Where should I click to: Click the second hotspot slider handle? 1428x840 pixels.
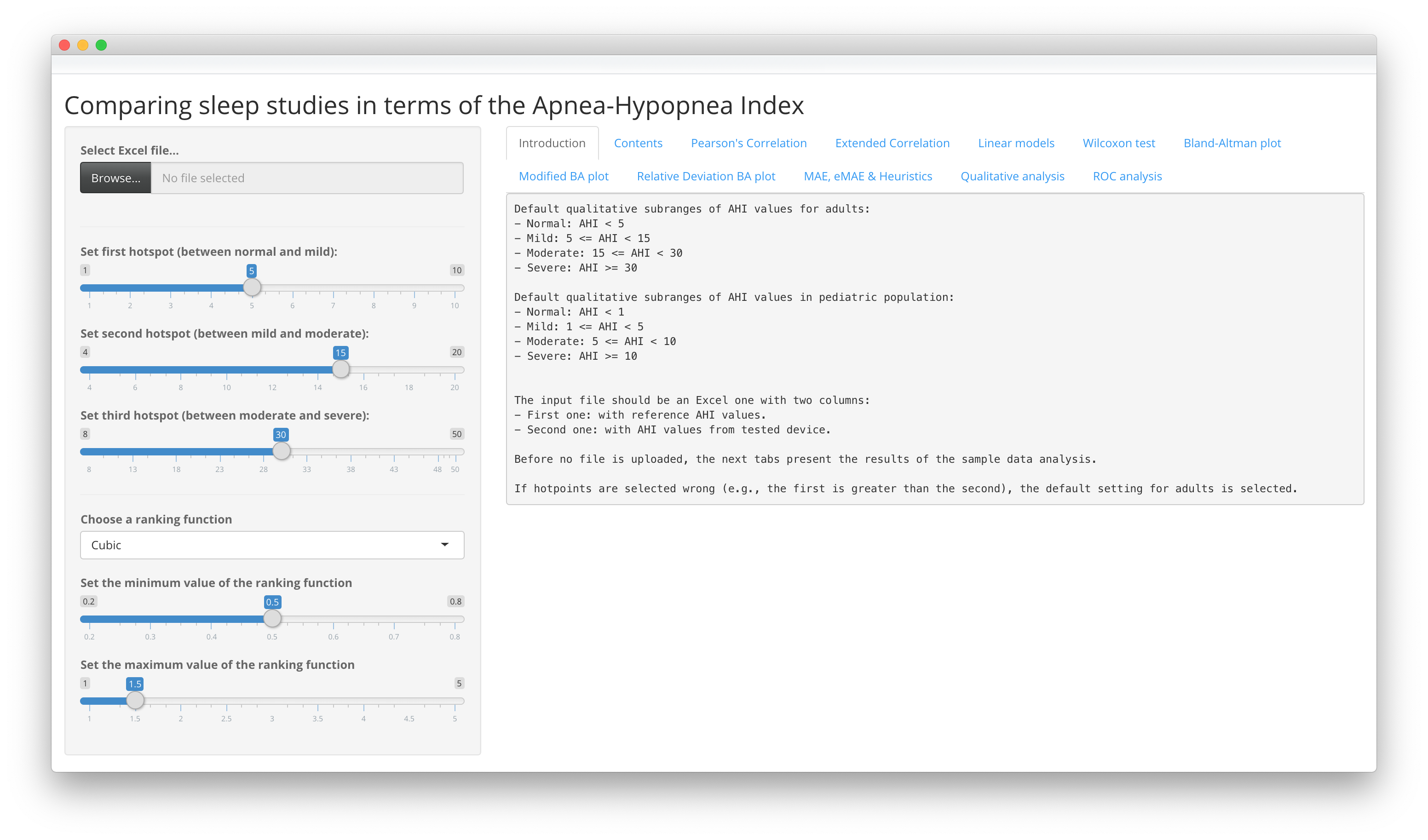tap(340, 369)
